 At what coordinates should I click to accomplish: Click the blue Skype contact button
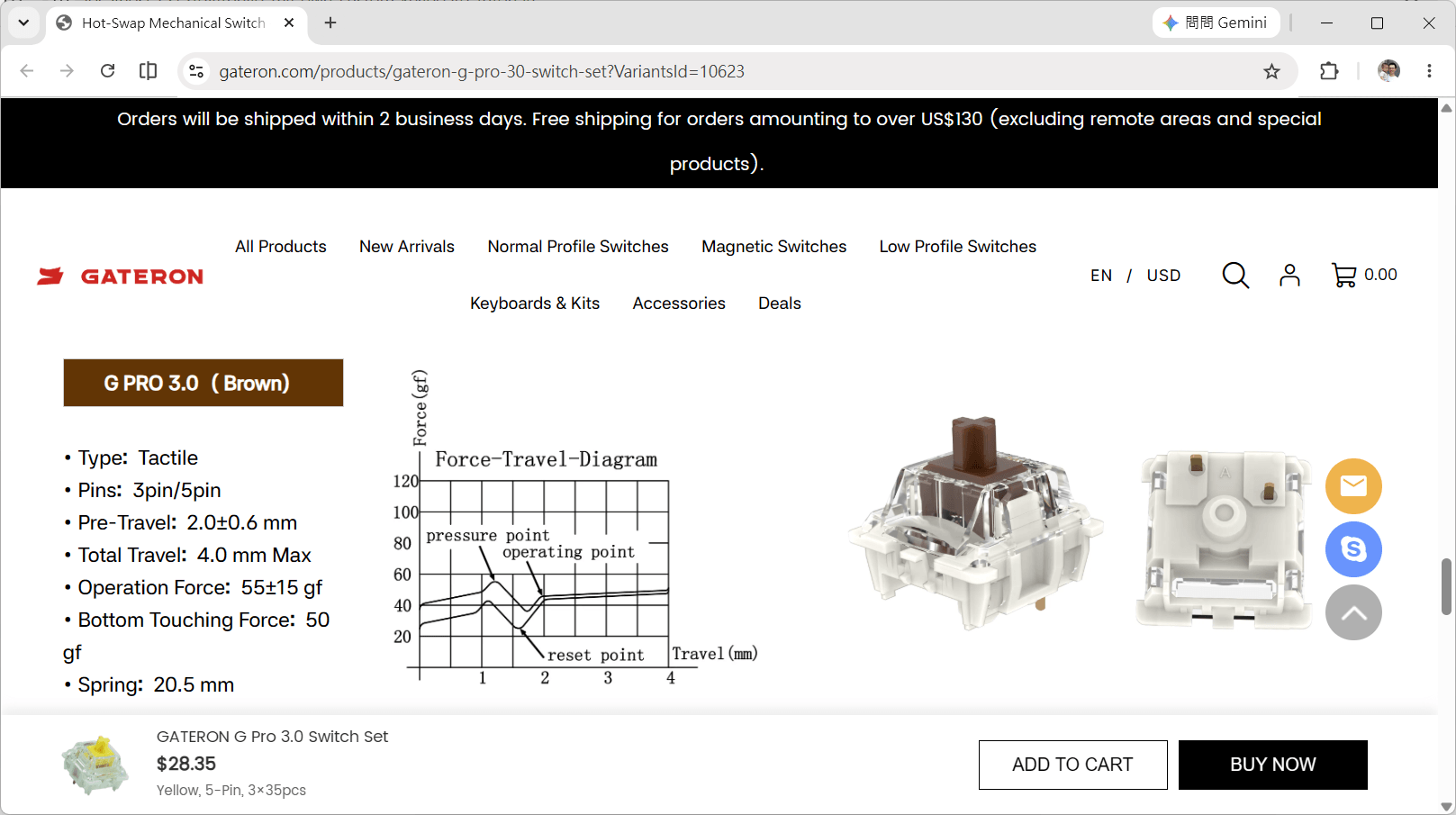click(x=1353, y=549)
